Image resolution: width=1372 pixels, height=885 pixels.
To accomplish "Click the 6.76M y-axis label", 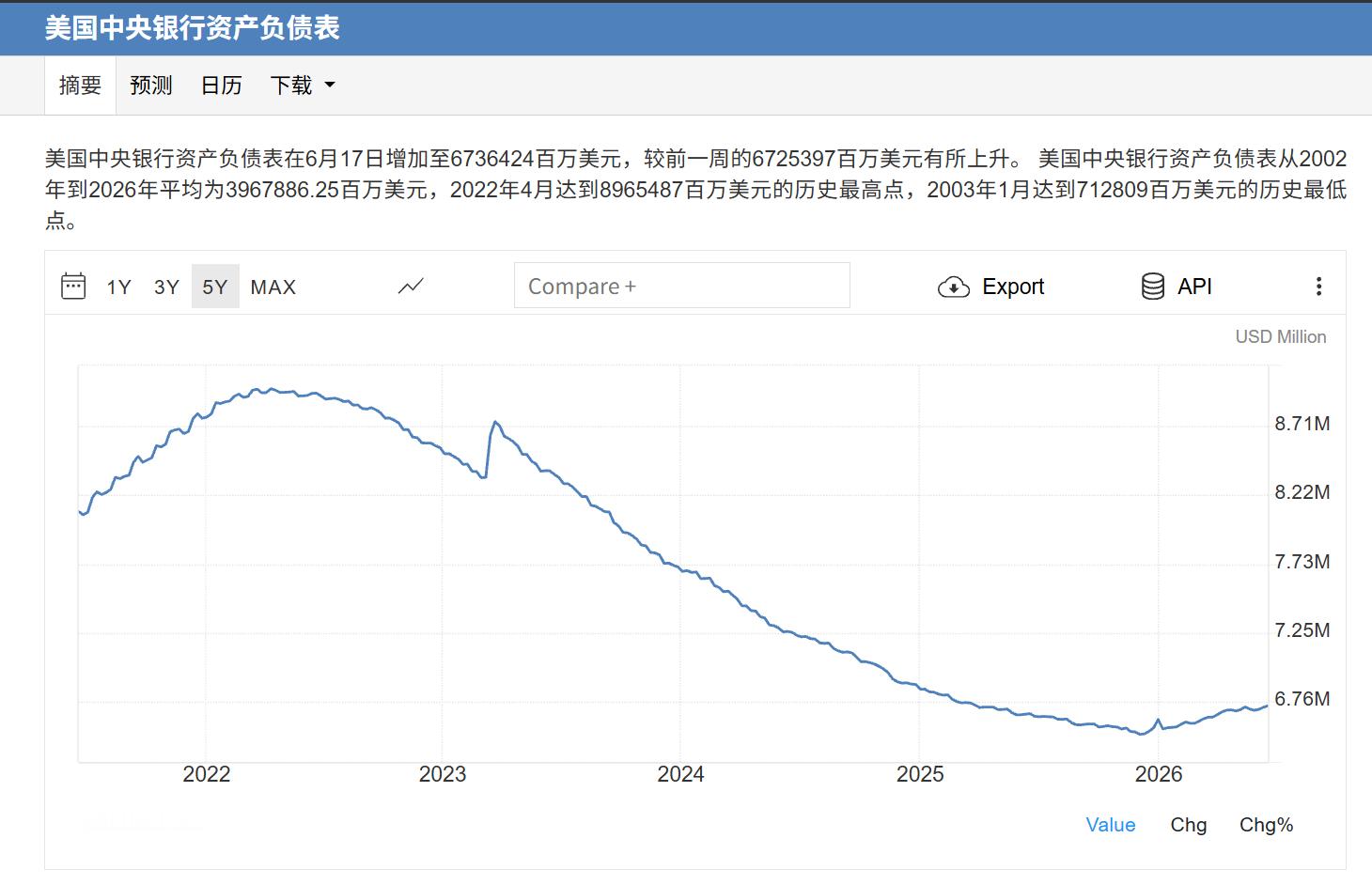I will (x=1302, y=699).
